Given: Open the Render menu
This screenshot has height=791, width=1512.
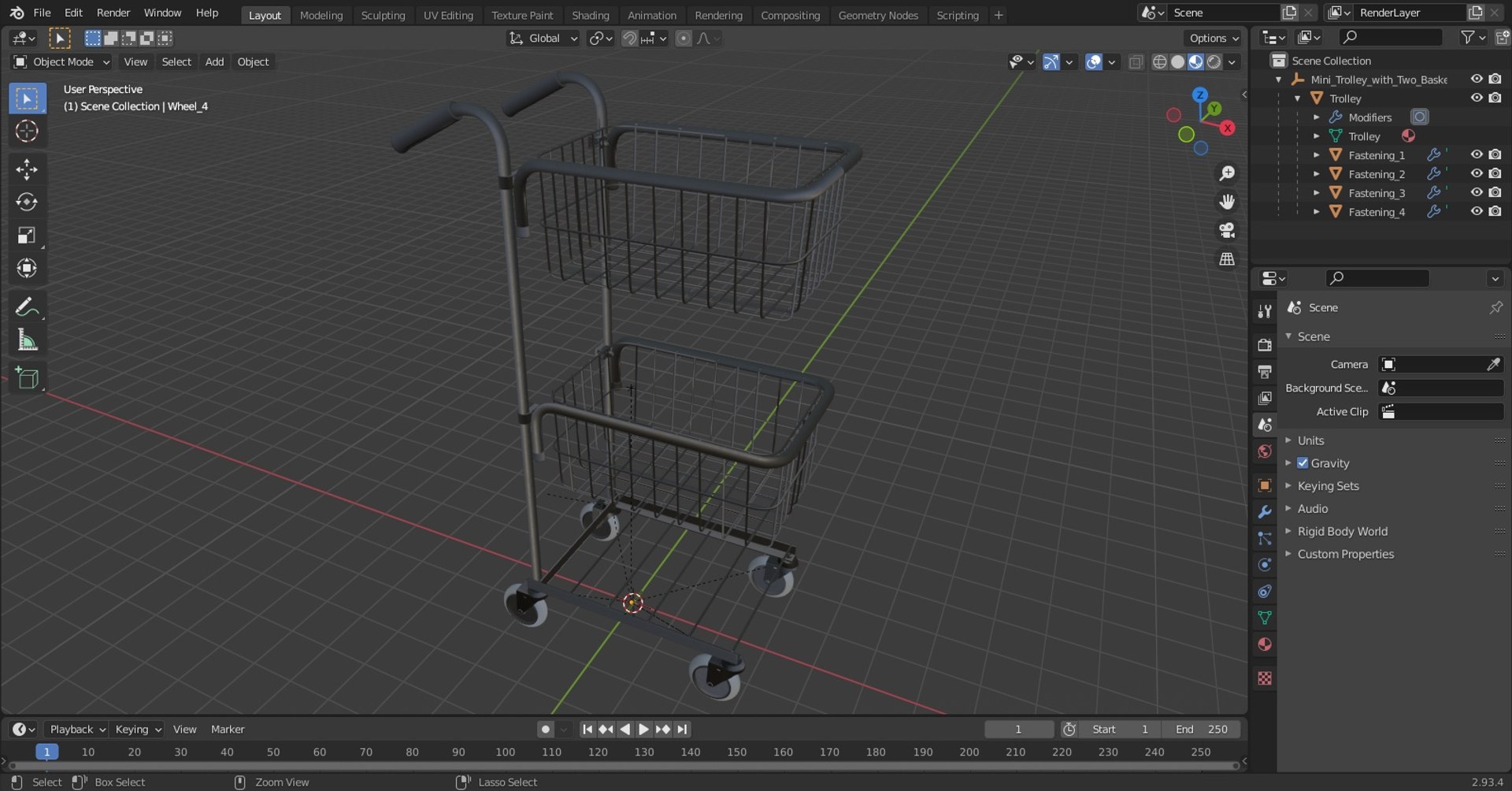Looking at the screenshot, I should point(113,13).
